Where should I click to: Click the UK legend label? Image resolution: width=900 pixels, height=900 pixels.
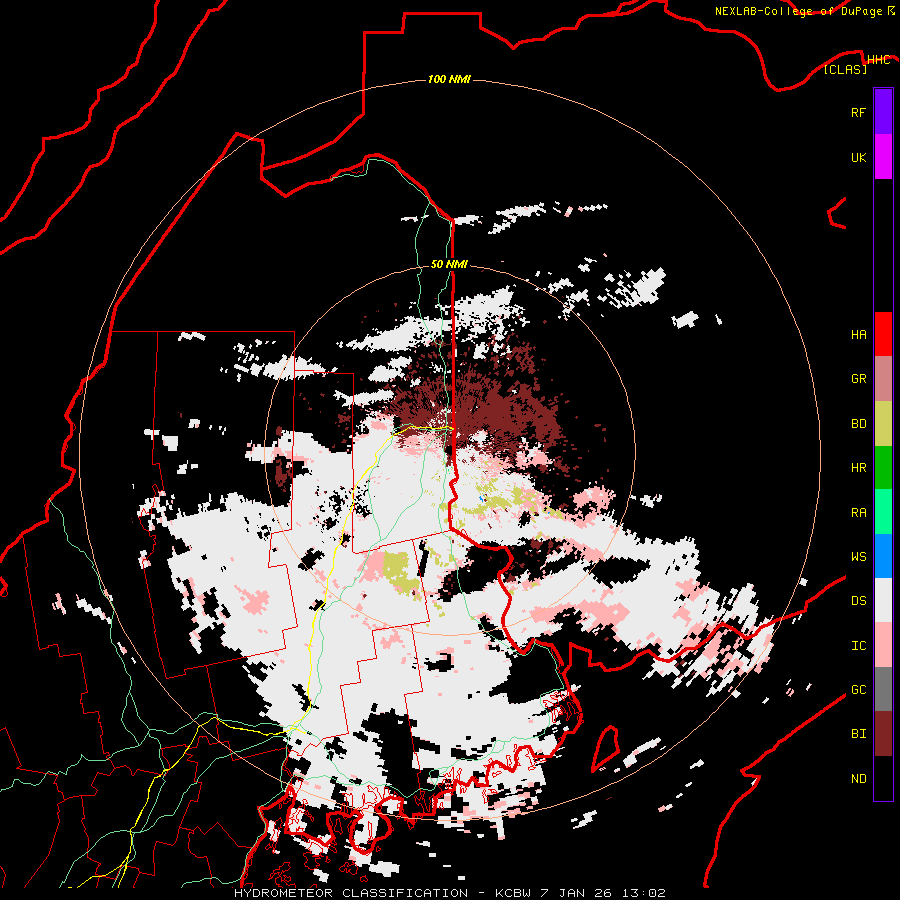point(858,157)
